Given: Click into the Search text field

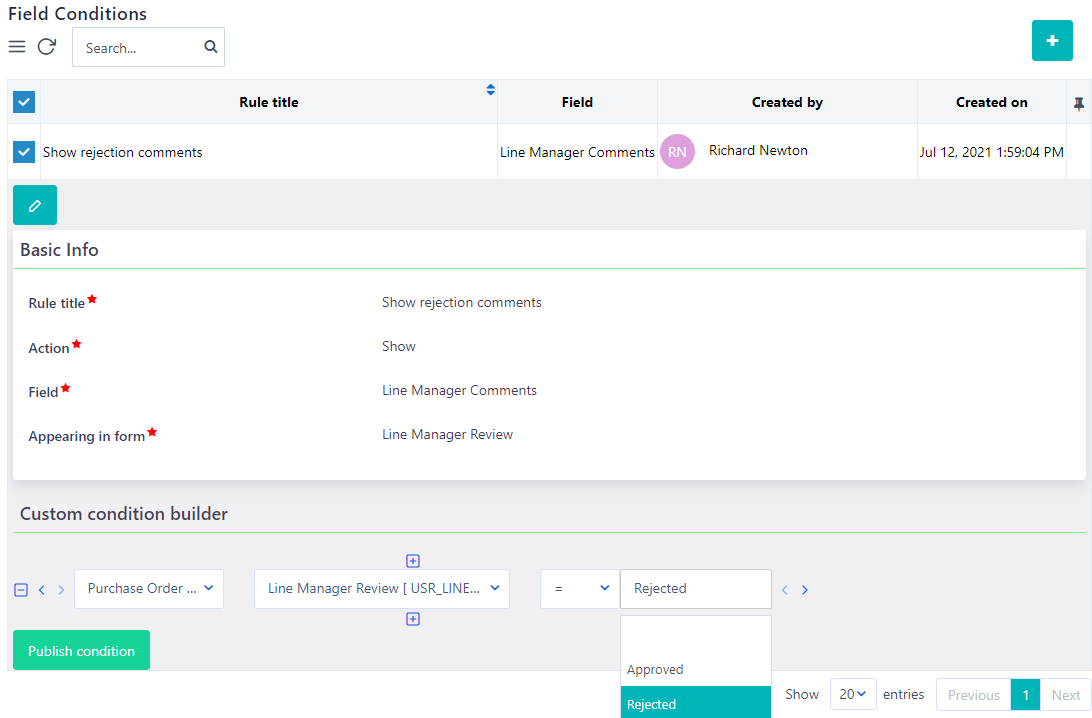Looking at the screenshot, I should (140, 48).
